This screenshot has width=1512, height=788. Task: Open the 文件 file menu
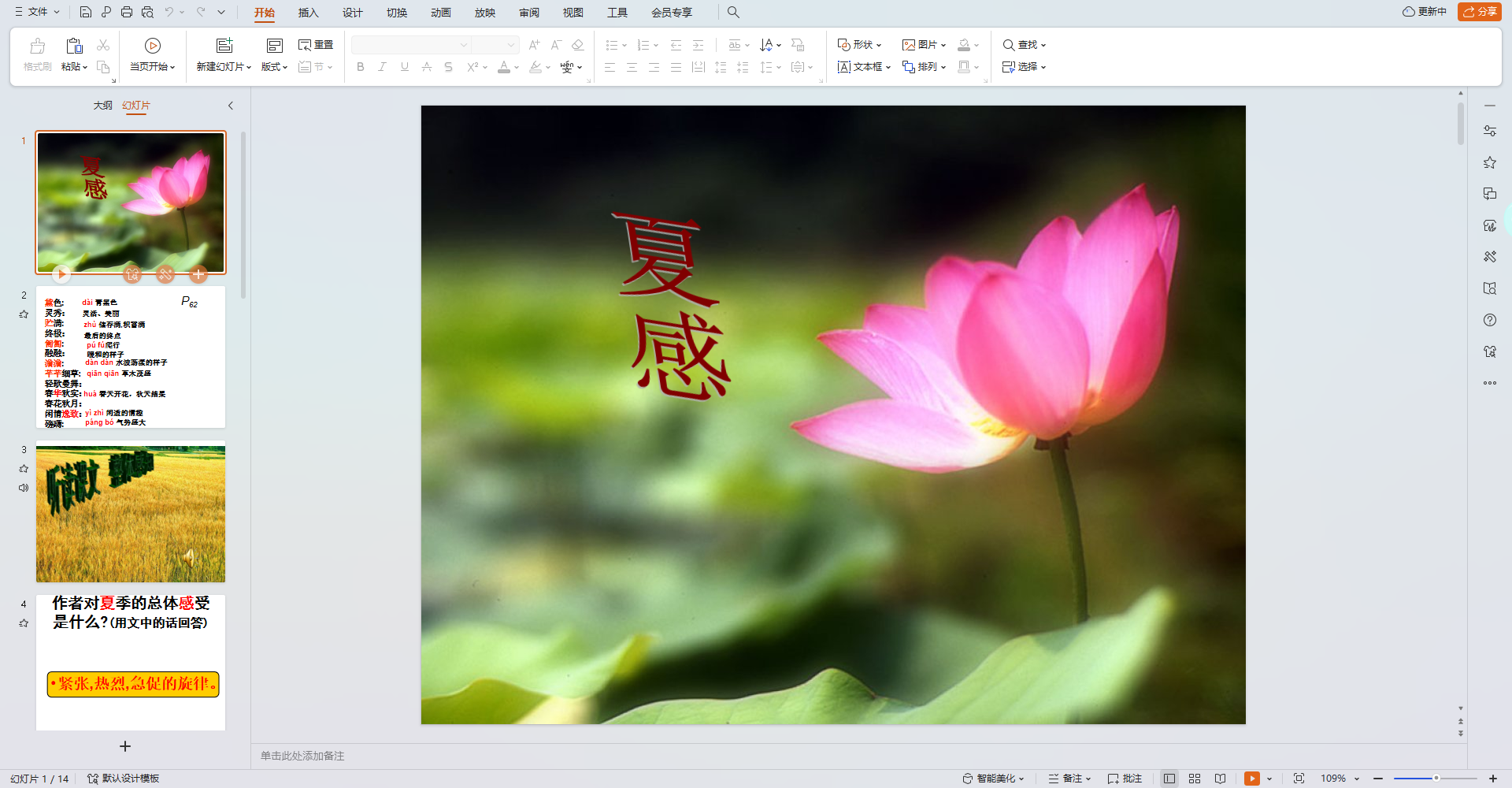point(37,12)
